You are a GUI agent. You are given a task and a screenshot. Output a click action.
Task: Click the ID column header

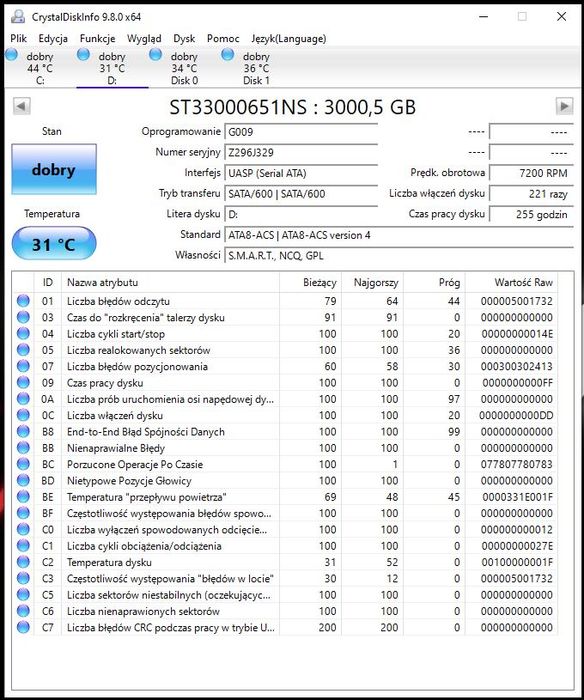point(48,283)
